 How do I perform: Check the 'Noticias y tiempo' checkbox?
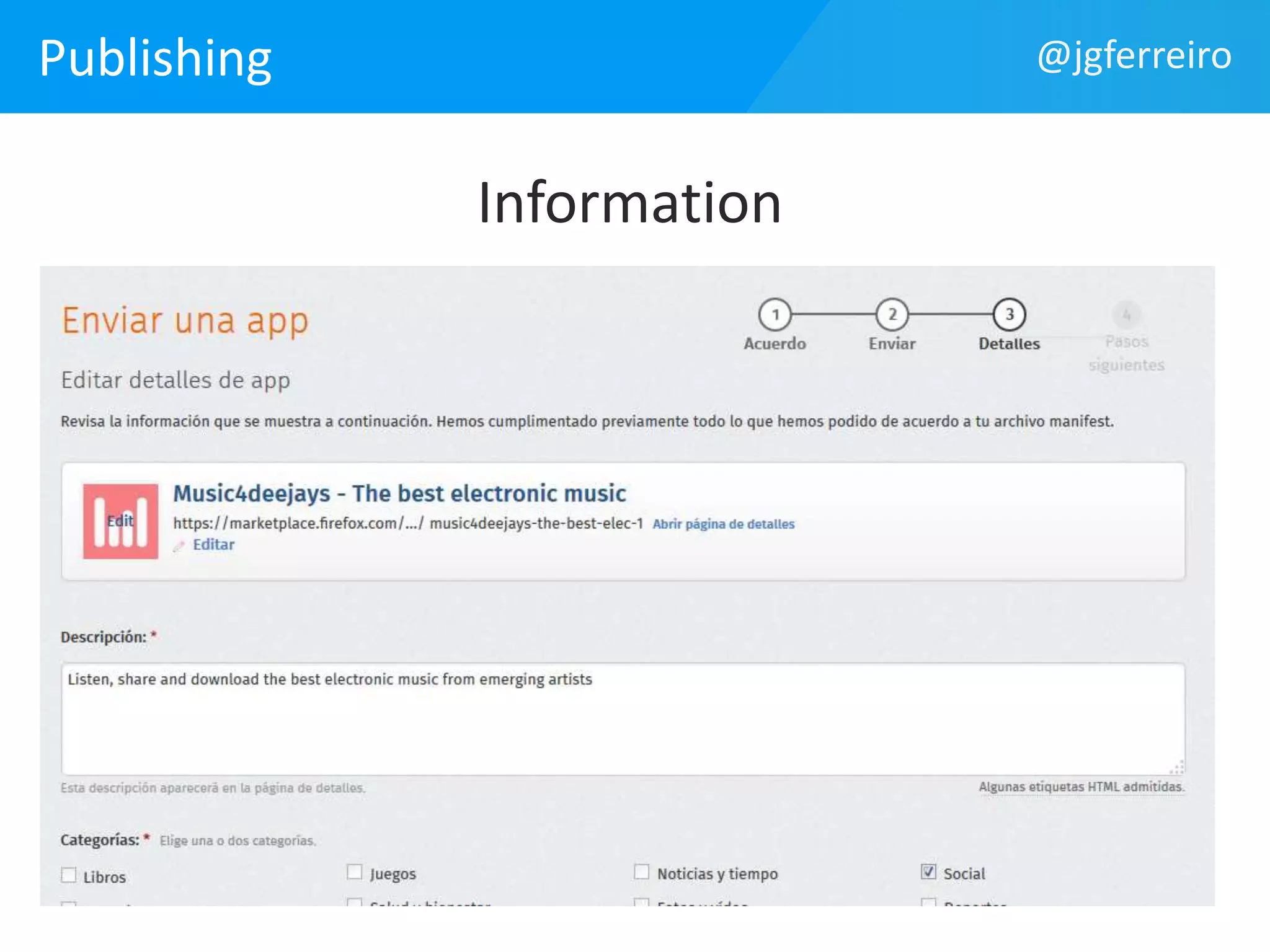(x=642, y=872)
